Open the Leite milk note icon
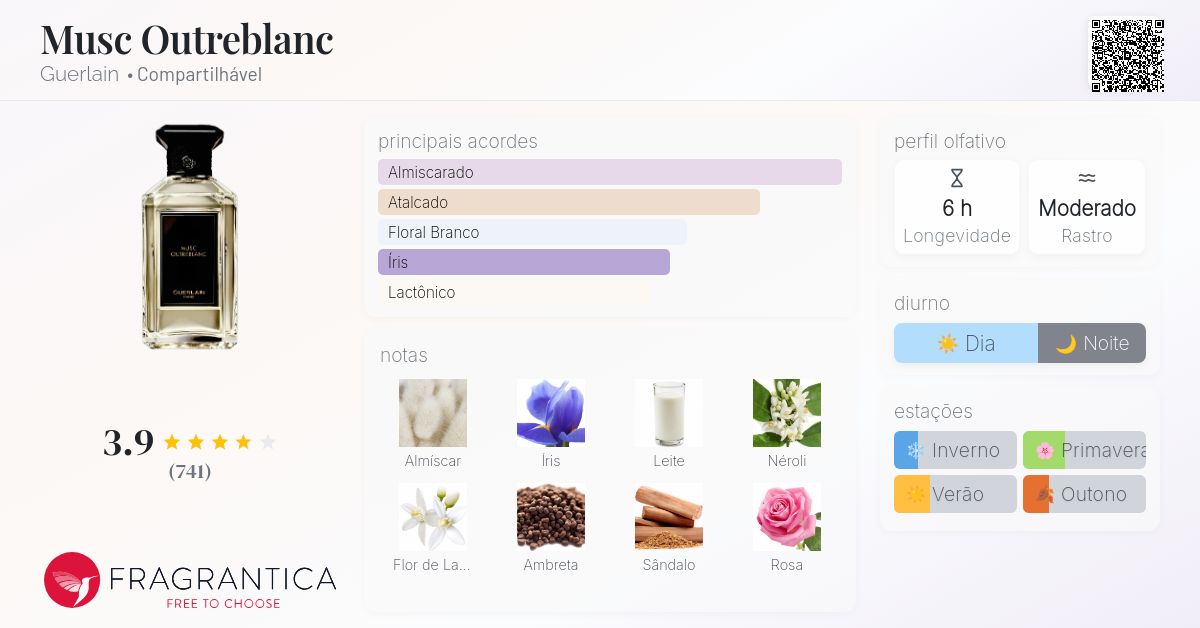This screenshot has height=628, width=1200. tap(668, 412)
